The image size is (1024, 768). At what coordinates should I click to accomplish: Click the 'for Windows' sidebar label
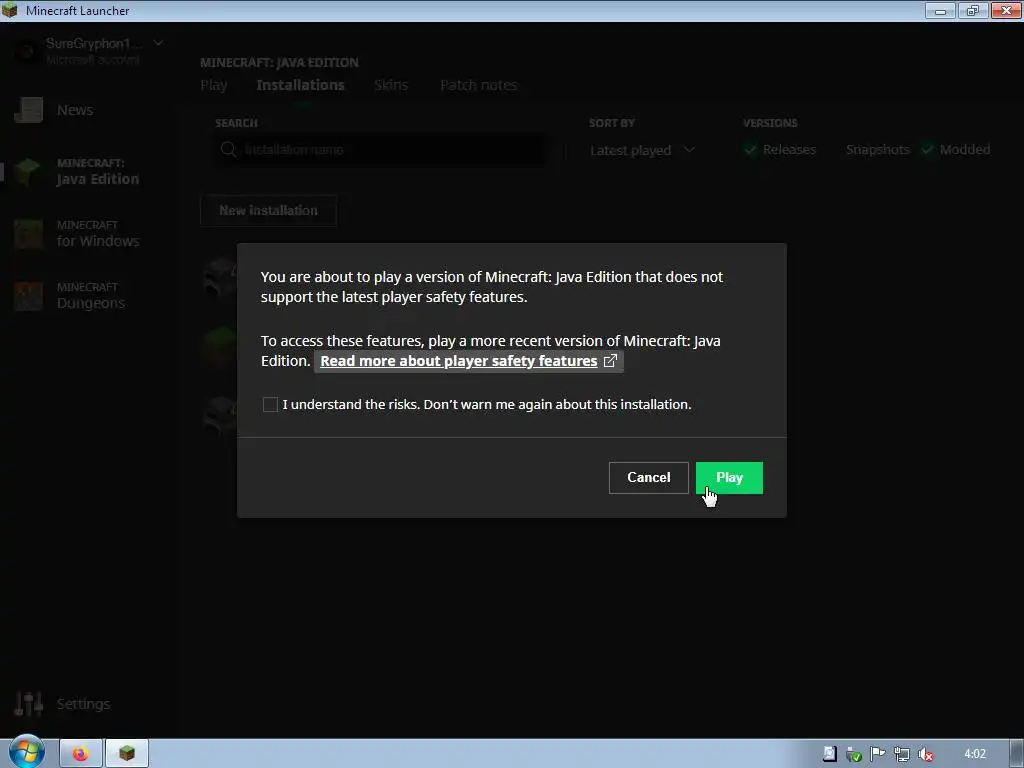click(x=98, y=241)
